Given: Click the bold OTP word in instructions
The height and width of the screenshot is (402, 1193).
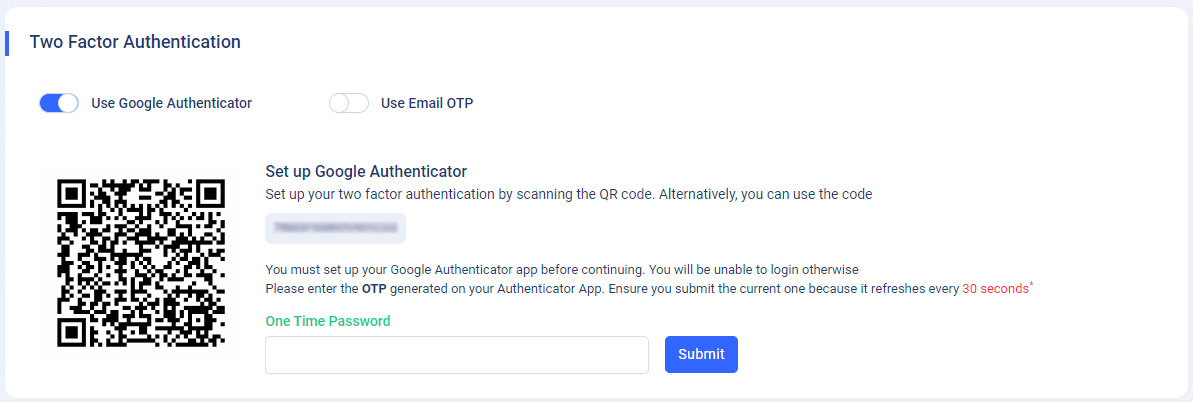Looking at the screenshot, I should click(x=374, y=289).
